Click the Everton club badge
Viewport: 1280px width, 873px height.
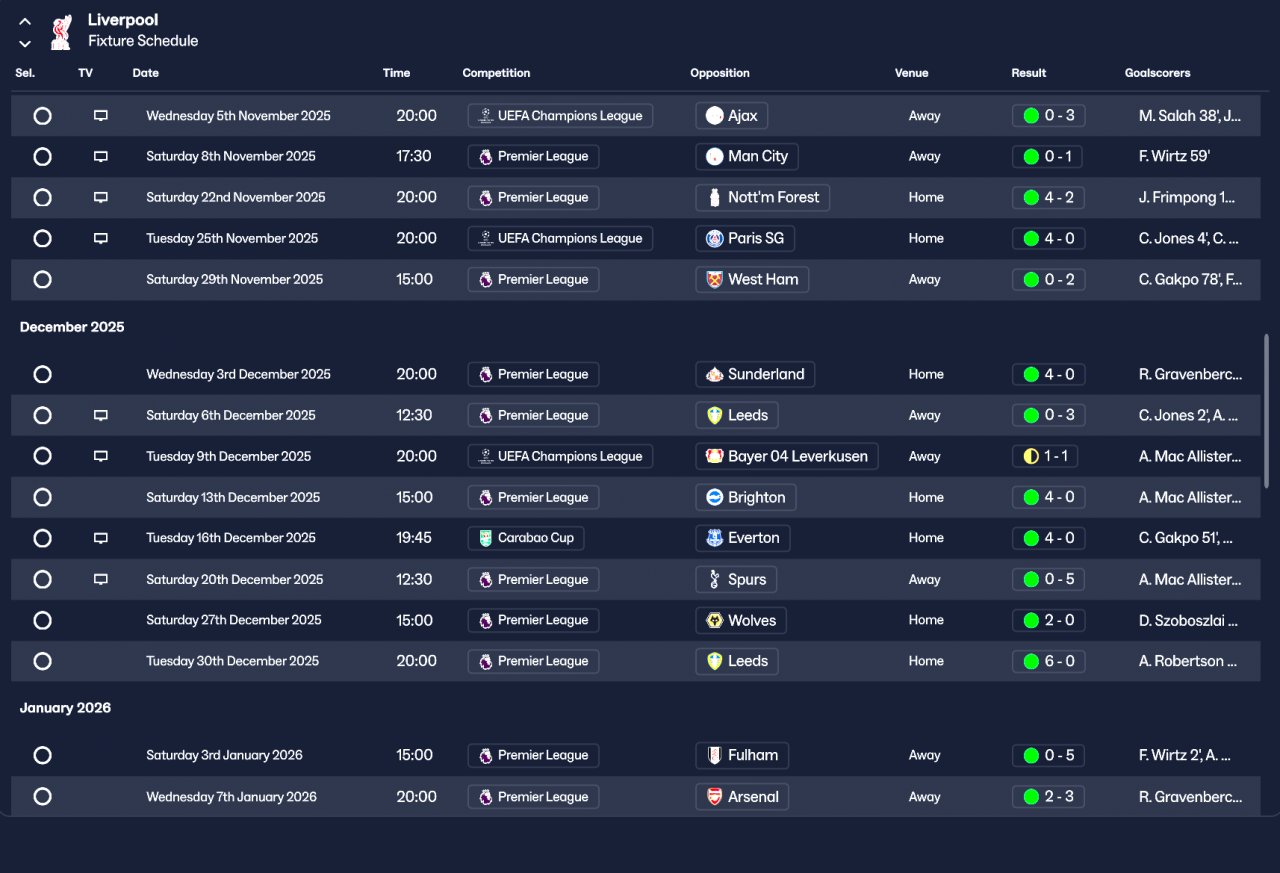(x=714, y=538)
